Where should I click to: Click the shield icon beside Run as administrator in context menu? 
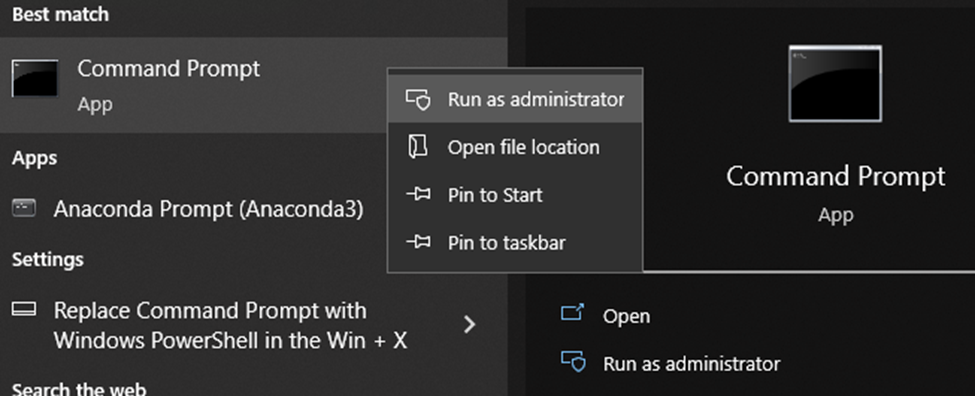[418, 99]
